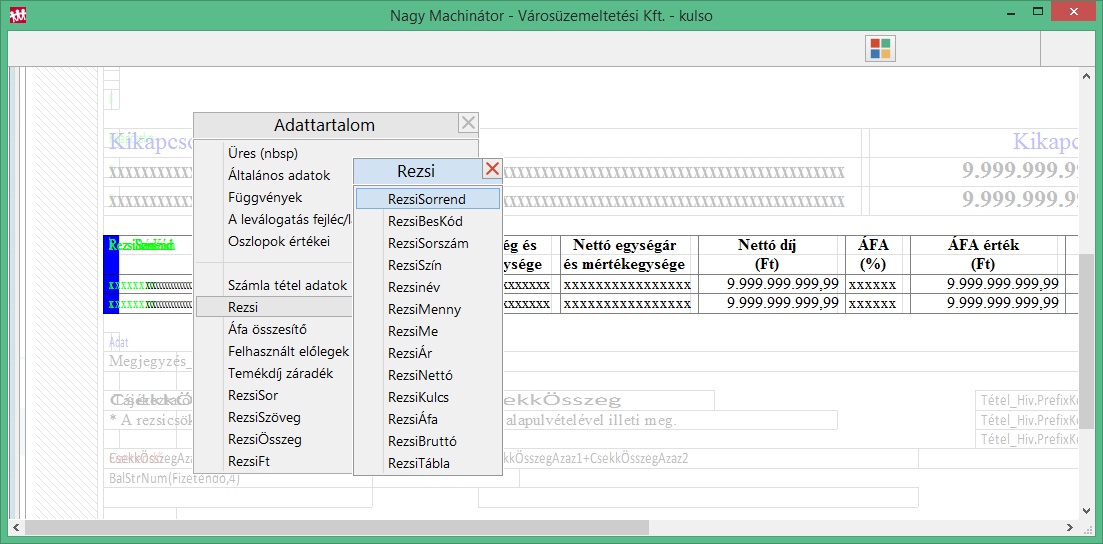Pick RezsiBruttó from the submenu
Image resolution: width=1103 pixels, height=544 pixels.
point(422,441)
